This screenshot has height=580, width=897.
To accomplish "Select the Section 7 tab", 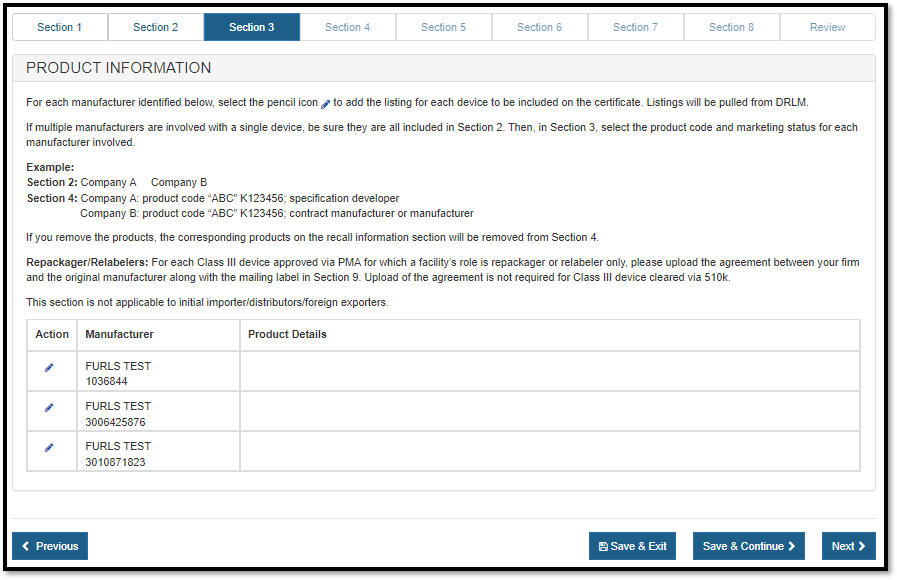I will point(636,27).
